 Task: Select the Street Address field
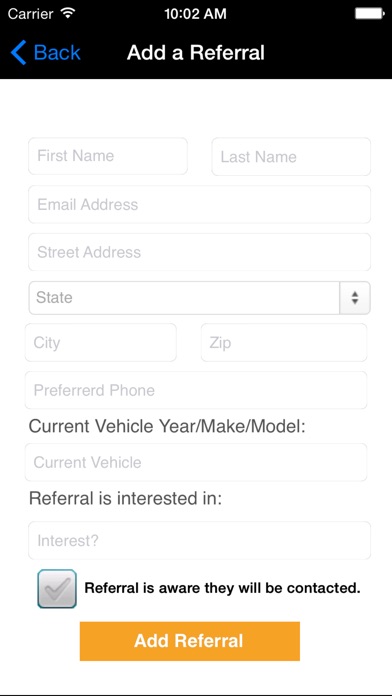pos(199,252)
